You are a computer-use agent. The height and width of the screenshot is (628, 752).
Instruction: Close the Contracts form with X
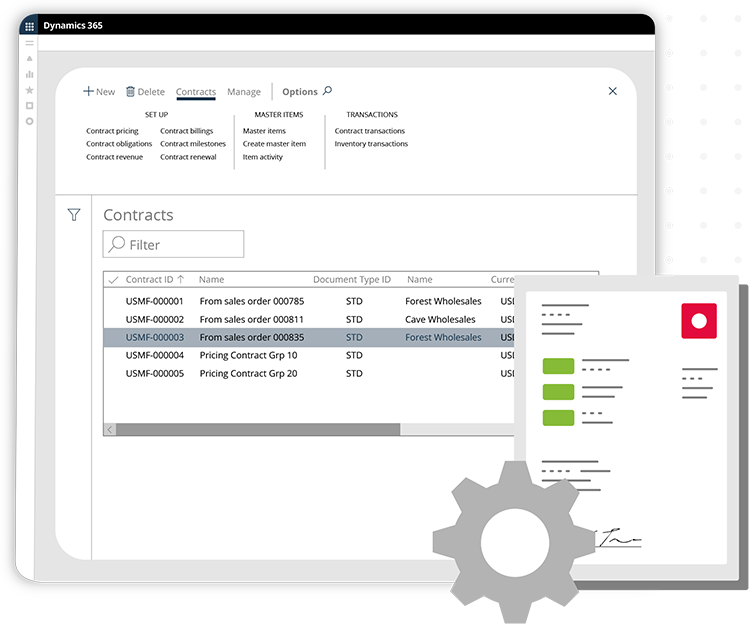coord(612,91)
